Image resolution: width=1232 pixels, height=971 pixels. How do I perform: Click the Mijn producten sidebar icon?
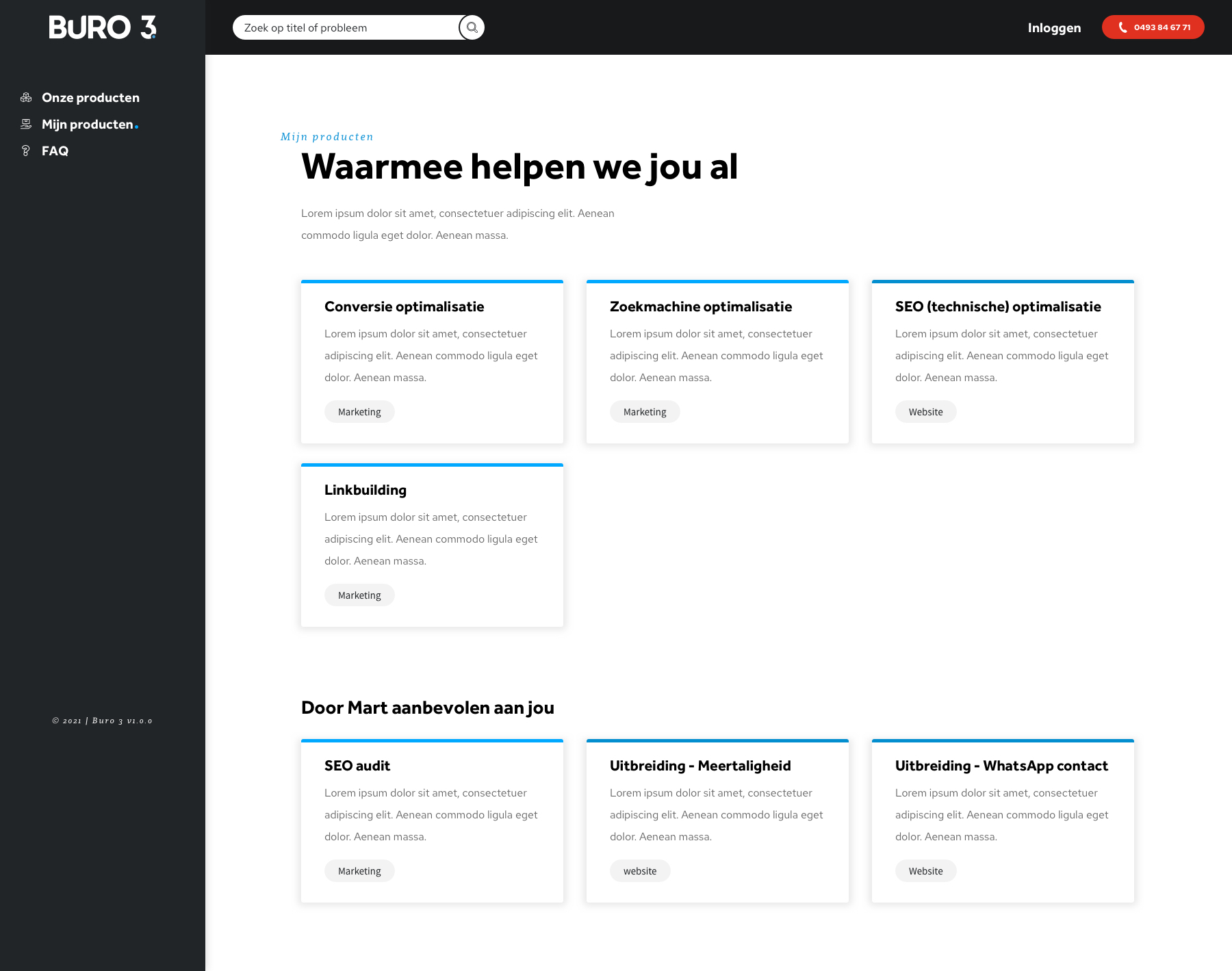[26, 125]
